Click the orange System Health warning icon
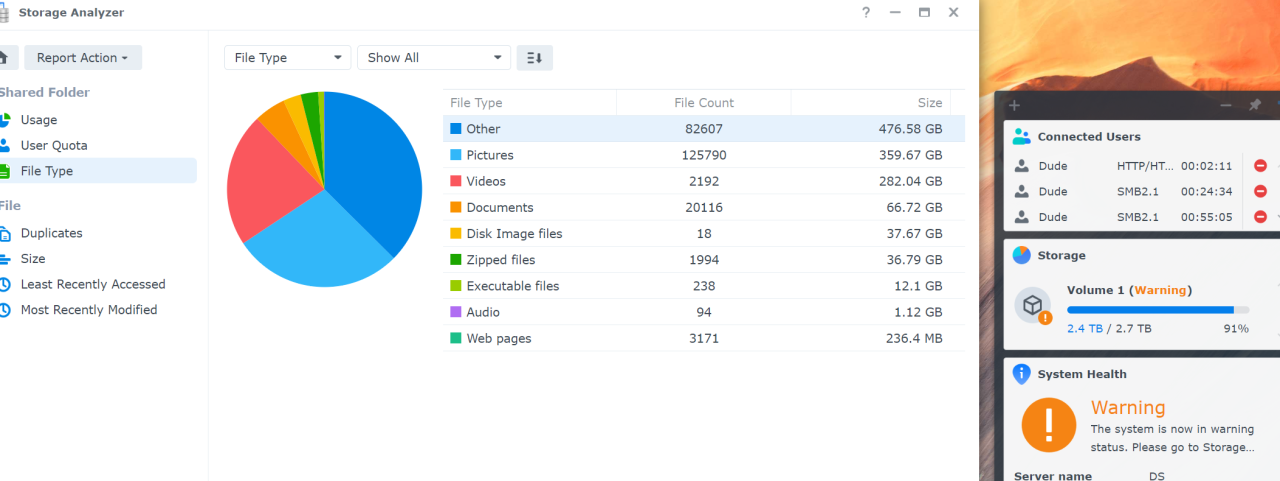The width and height of the screenshot is (1280, 481). coord(1048,425)
